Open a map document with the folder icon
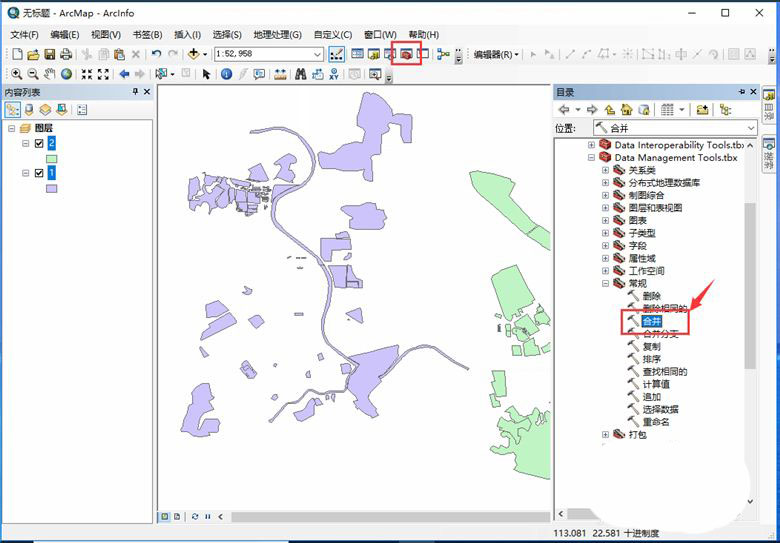The image size is (780, 543). (33, 54)
